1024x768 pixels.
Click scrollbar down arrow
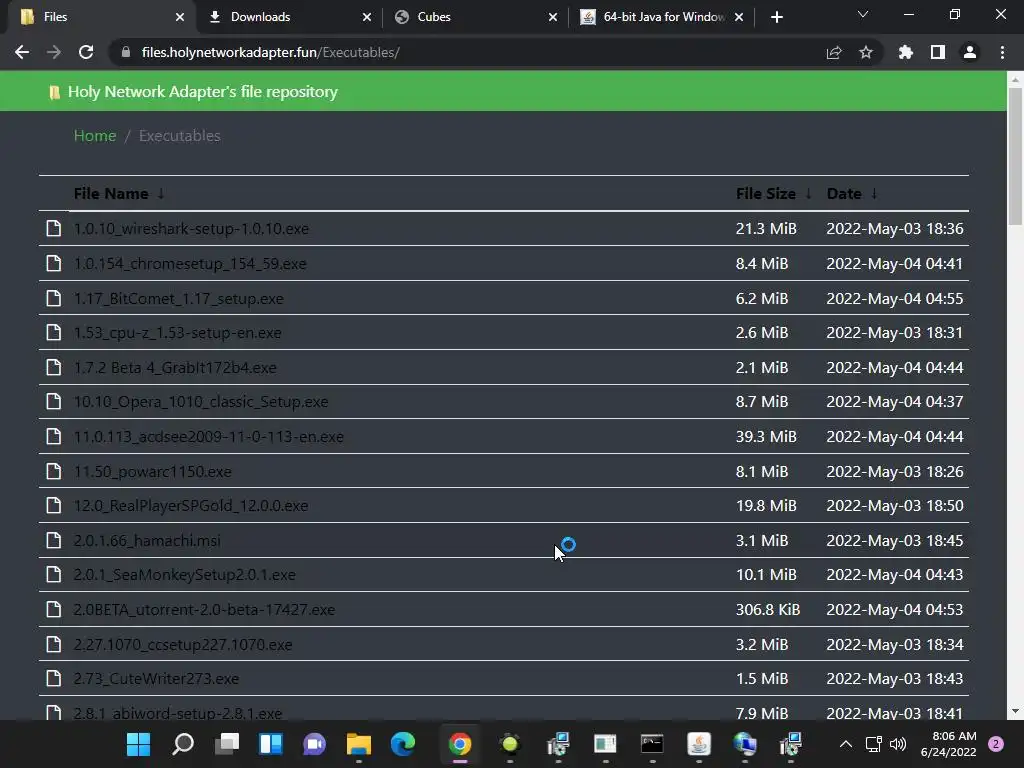pos(1015,711)
